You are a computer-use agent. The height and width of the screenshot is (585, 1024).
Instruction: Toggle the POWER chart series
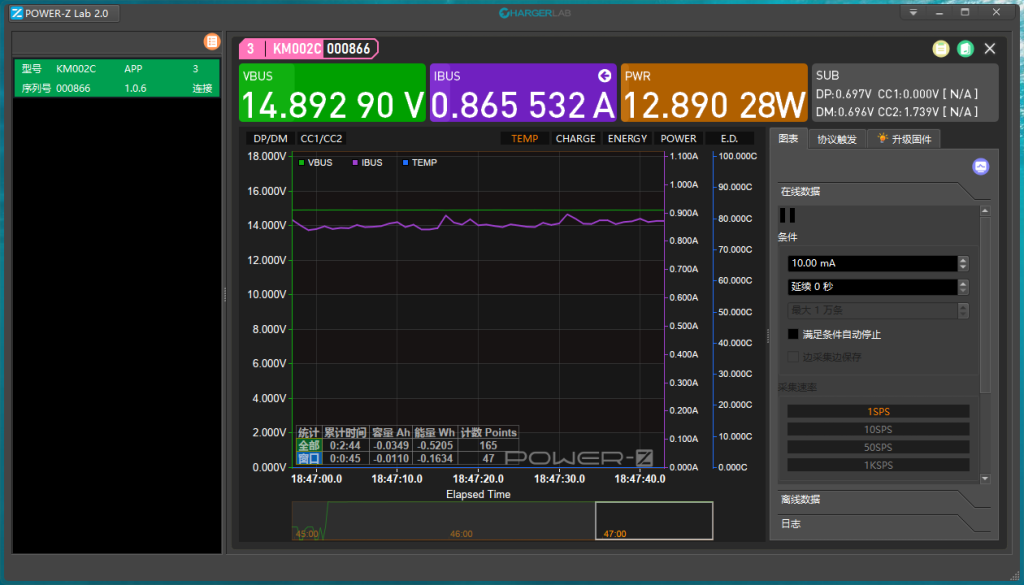click(678, 138)
